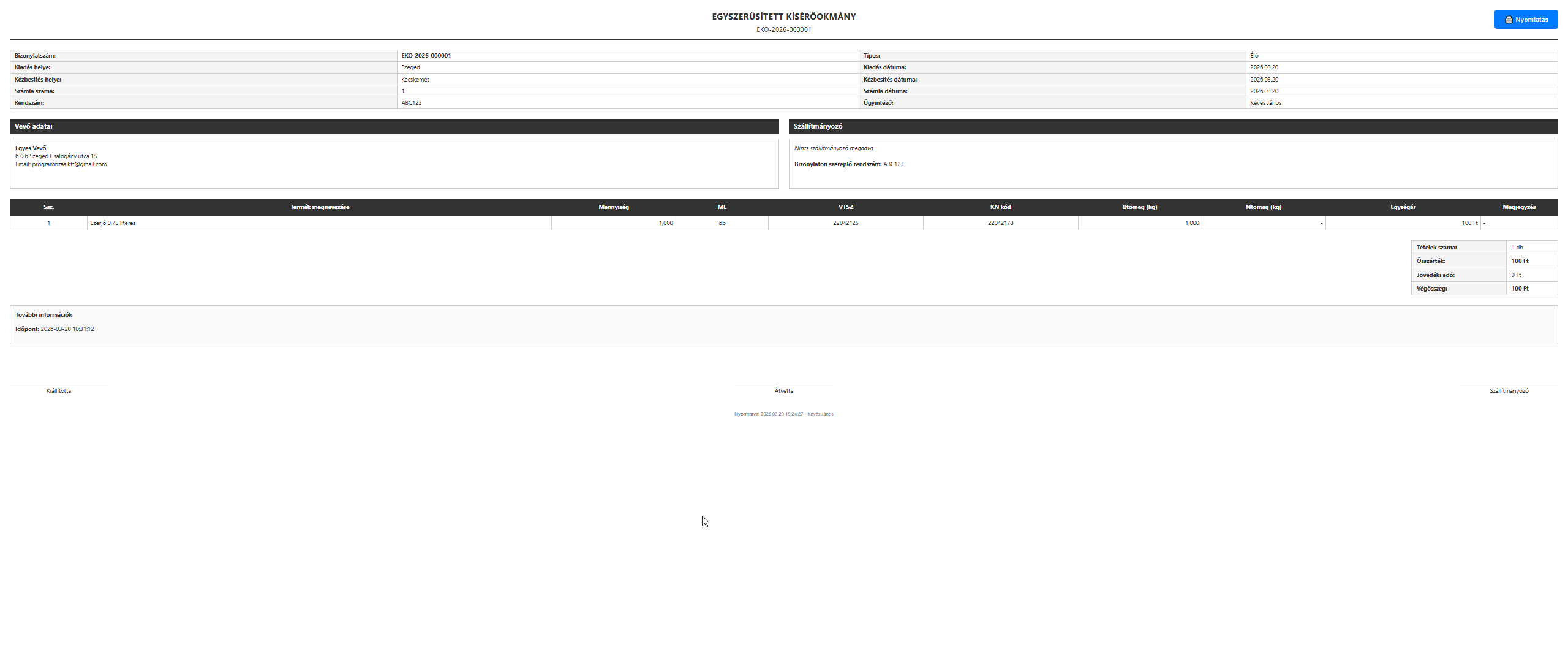The image size is (1568, 662).
Task: Click the Kévés János Ügyintéző value
Action: click(1265, 103)
